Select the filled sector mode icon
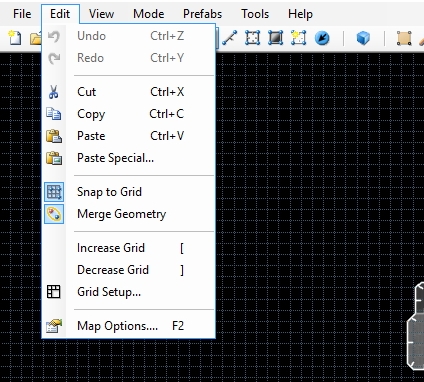 click(x=275, y=38)
